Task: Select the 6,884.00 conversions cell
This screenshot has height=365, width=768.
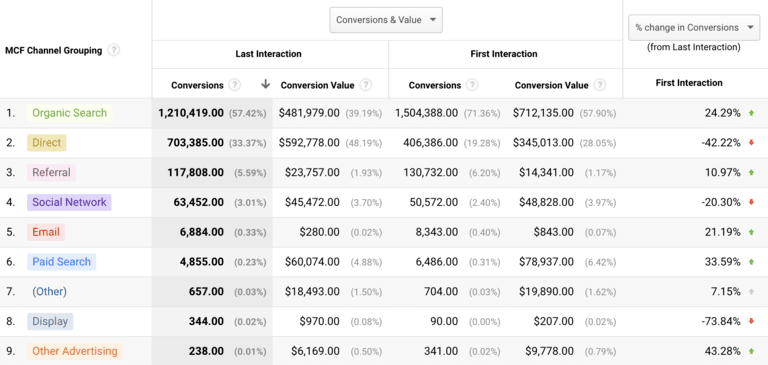Action: 202,232
